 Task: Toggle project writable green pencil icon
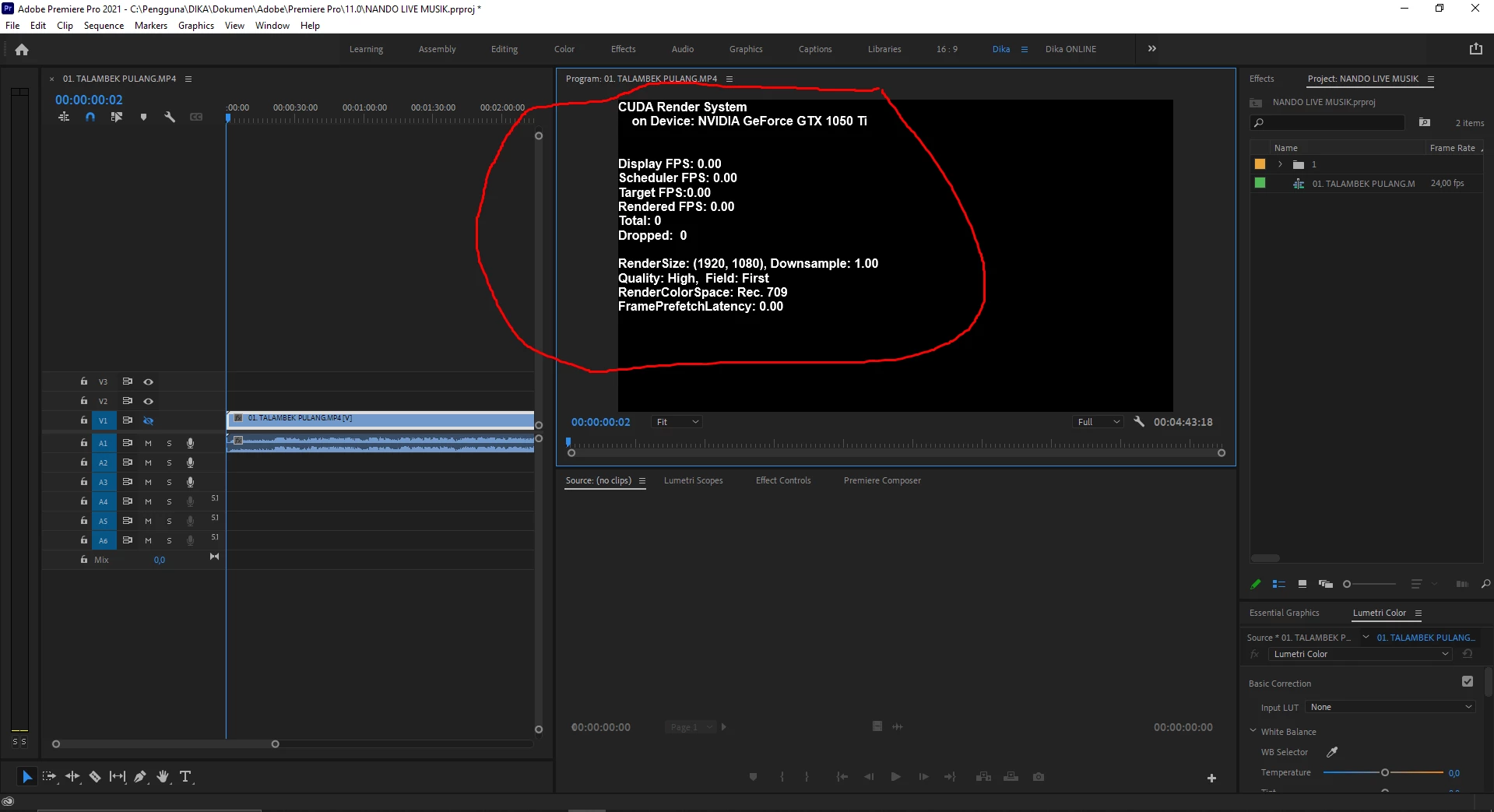click(x=1255, y=584)
